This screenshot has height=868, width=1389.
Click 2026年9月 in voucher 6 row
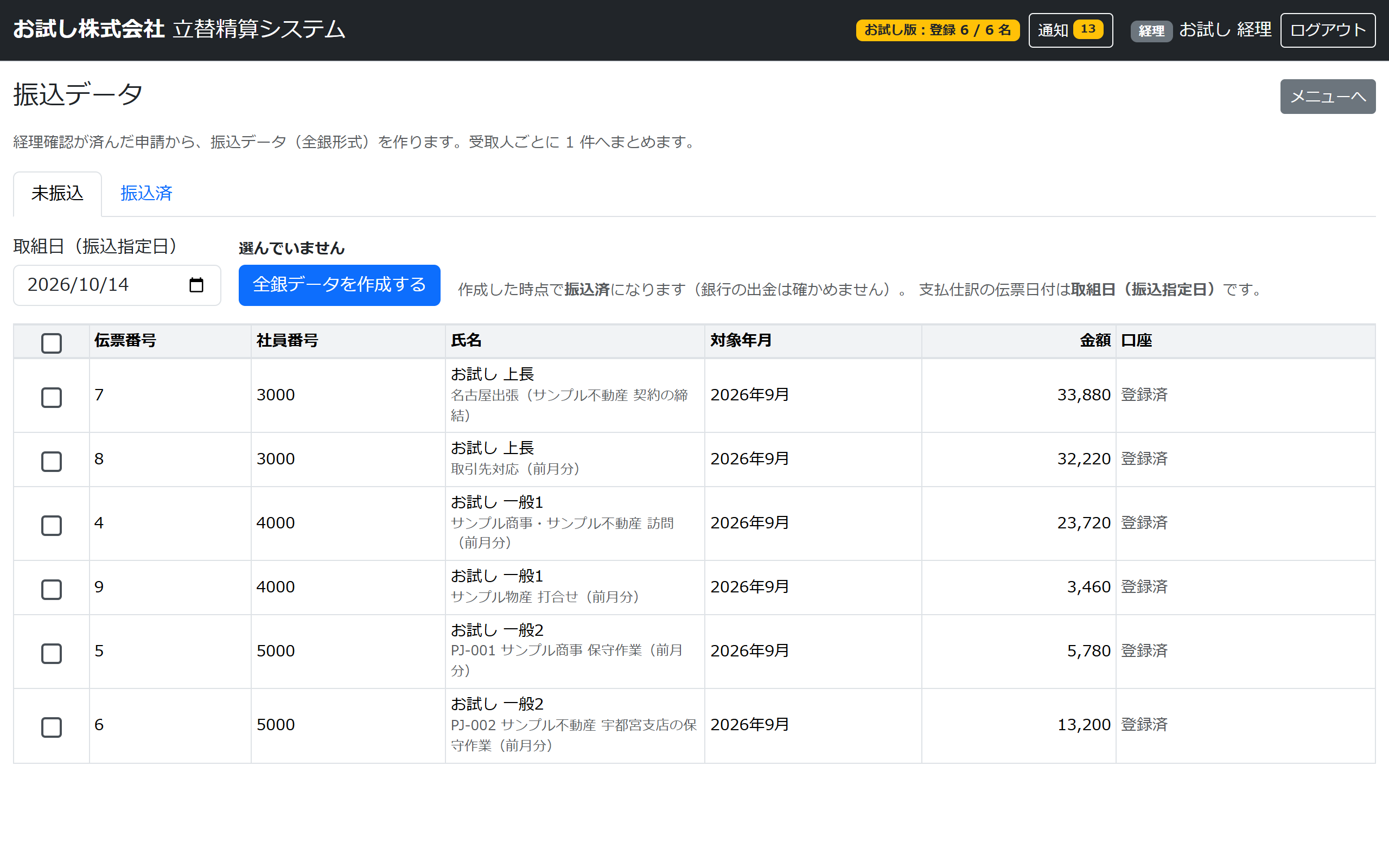click(750, 724)
